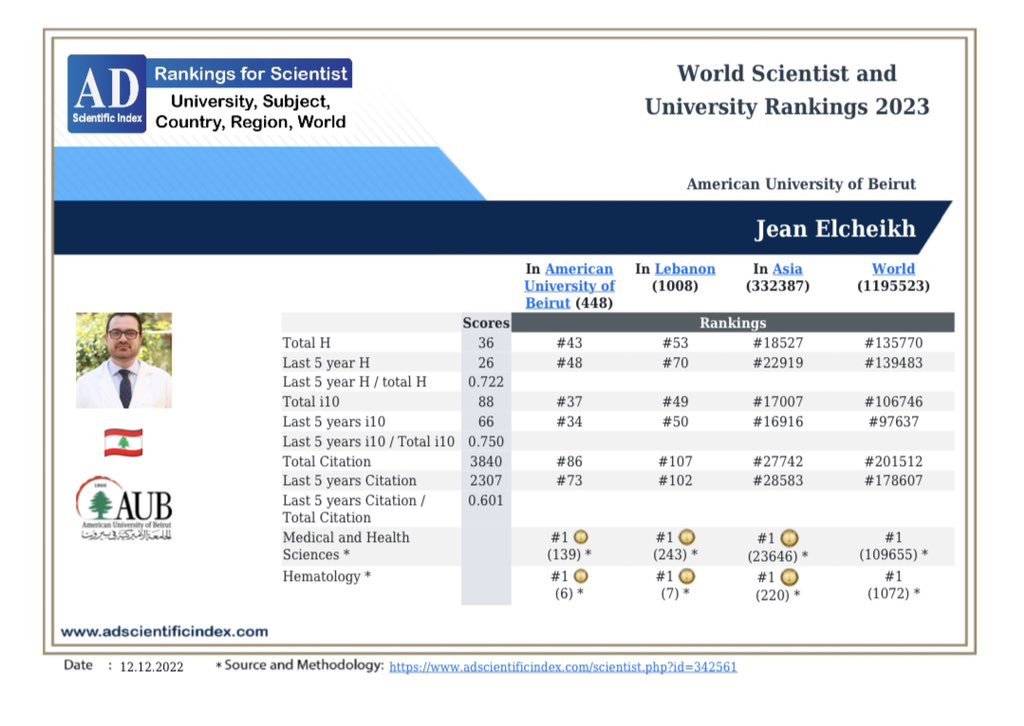Click the Rankings header bar
The height and width of the screenshot is (726, 1024).
(733, 323)
